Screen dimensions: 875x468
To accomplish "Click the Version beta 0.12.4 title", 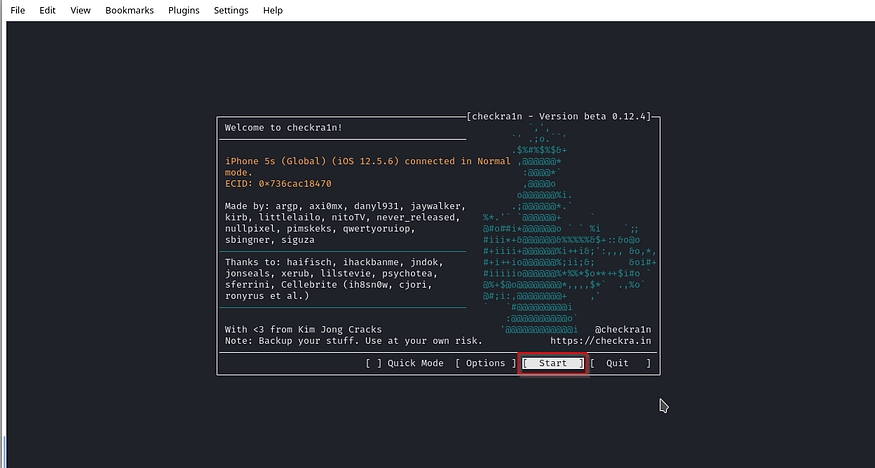I will coord(558,117).
